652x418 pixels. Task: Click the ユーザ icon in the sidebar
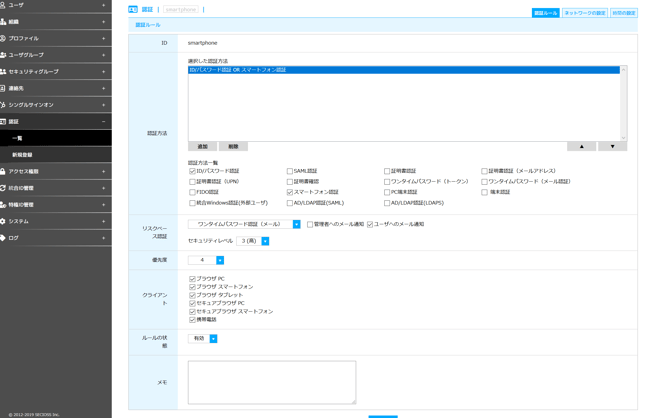click(x=3, y=5)
